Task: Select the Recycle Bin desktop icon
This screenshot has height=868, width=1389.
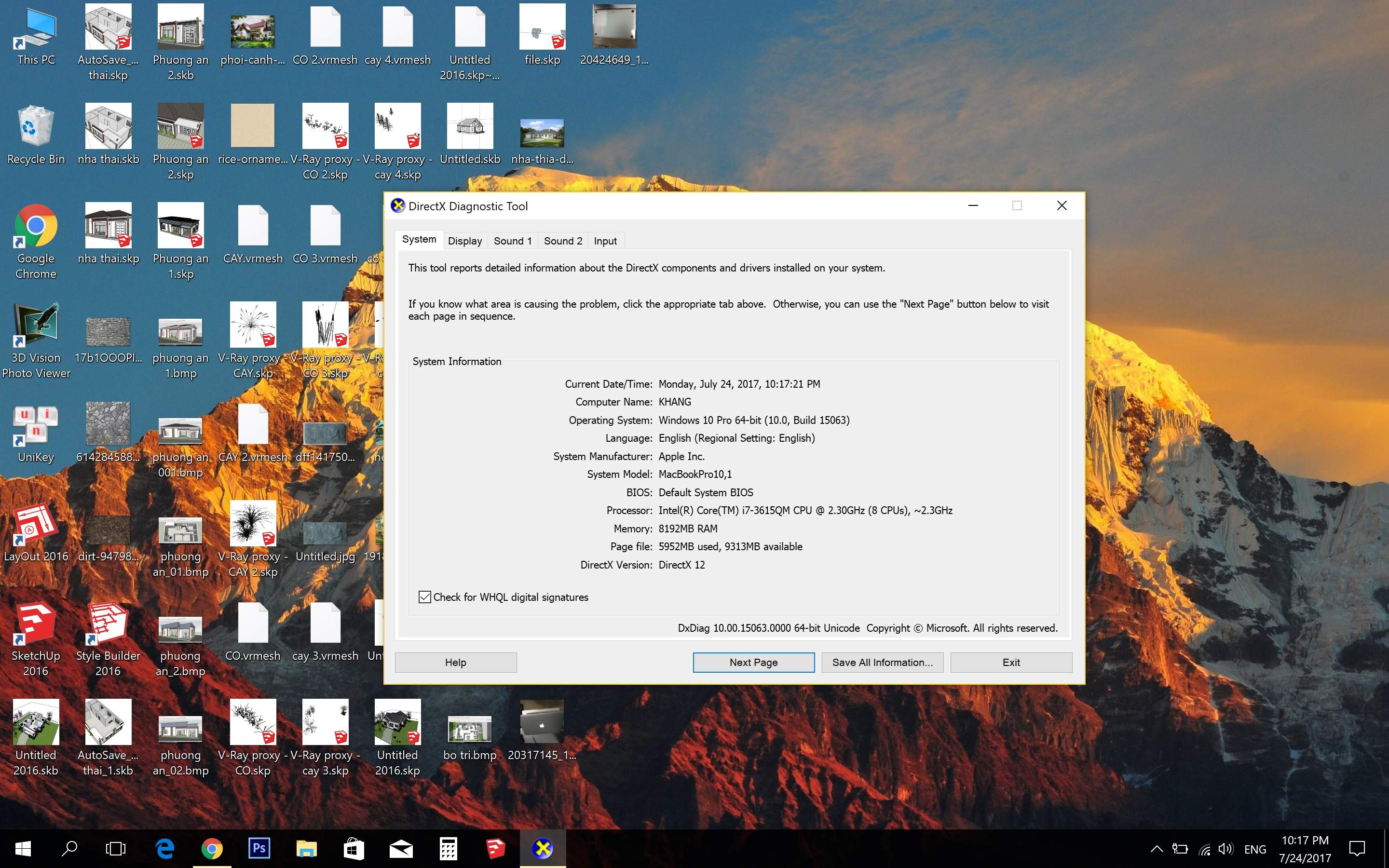Action: click(36, 136)
